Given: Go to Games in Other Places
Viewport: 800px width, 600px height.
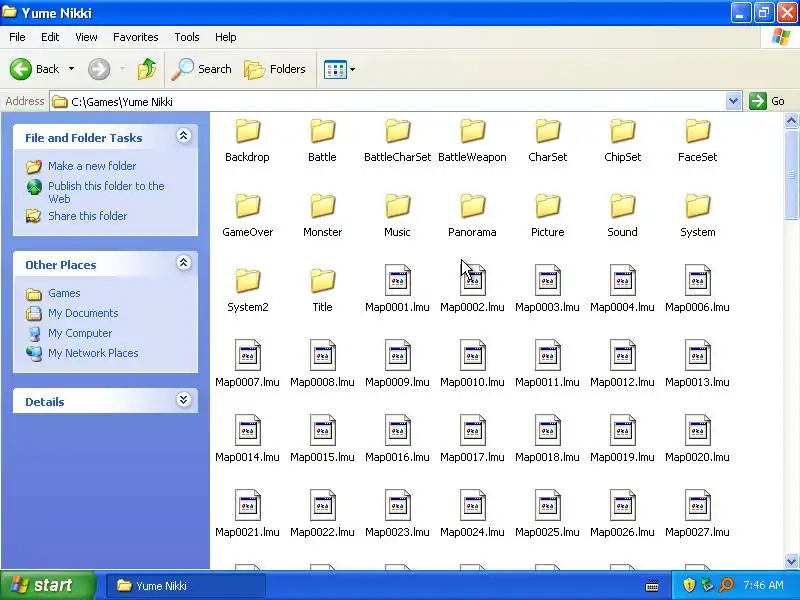Looking at the screenshot, I should pos(64,293).
